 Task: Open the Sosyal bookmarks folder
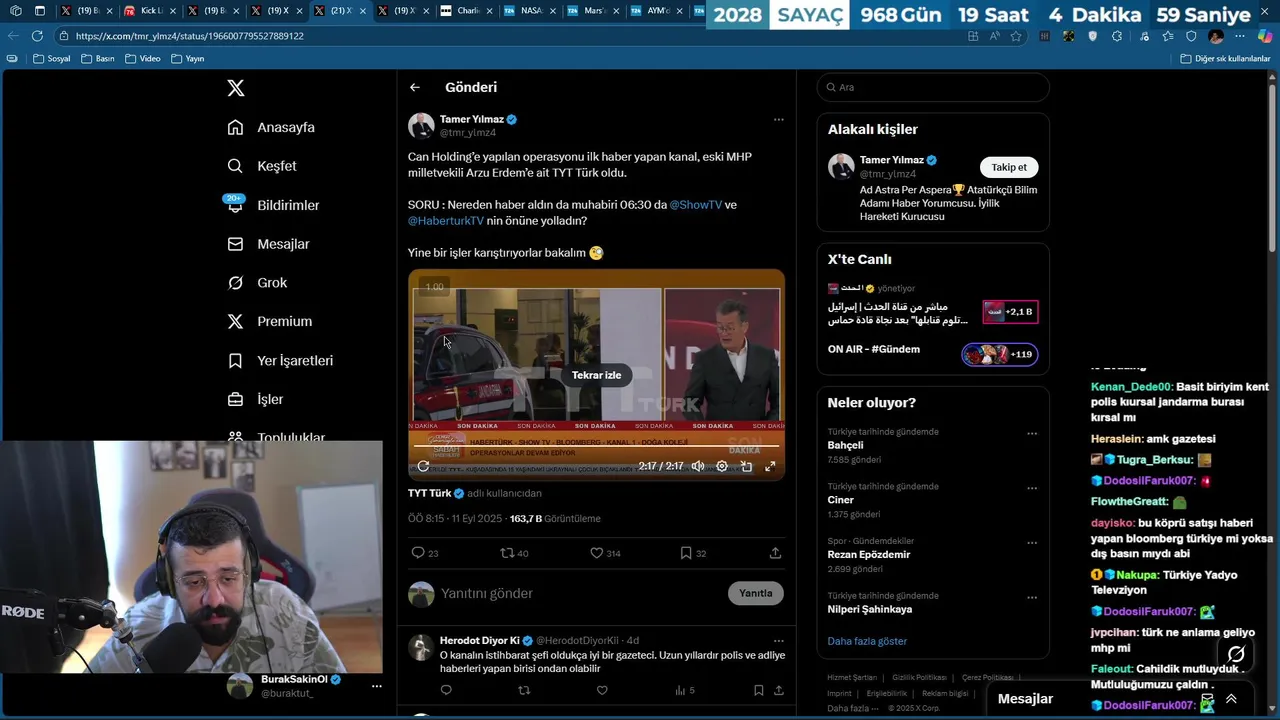52,58
